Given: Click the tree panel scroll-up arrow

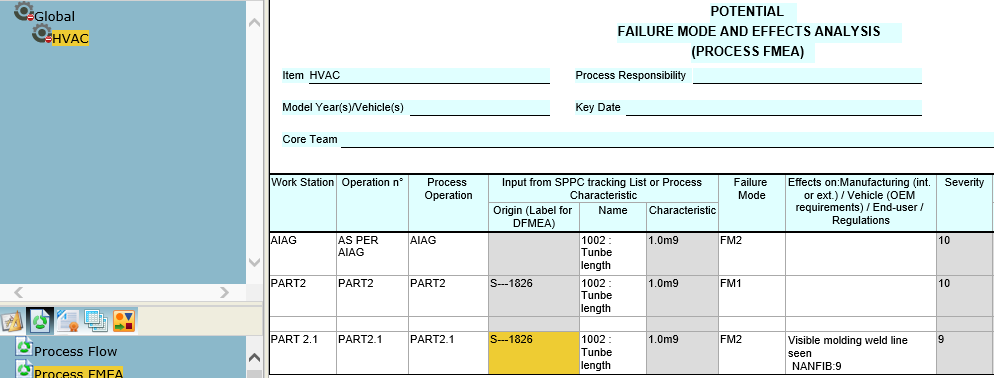Looking at the screenshot, I should coord(254,22).
